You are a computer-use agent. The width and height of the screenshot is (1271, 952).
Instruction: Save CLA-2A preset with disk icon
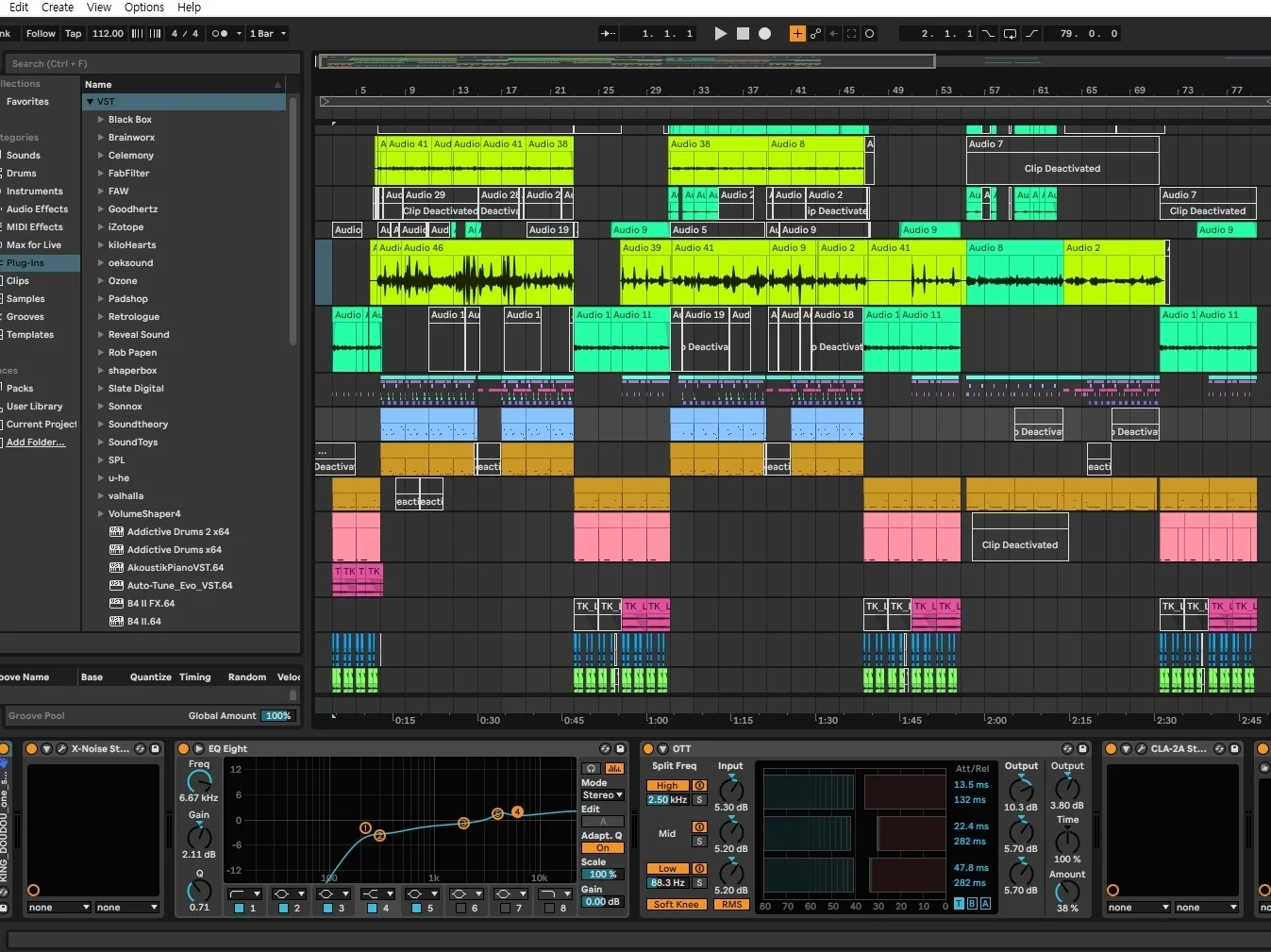(x=1235, y=748)
